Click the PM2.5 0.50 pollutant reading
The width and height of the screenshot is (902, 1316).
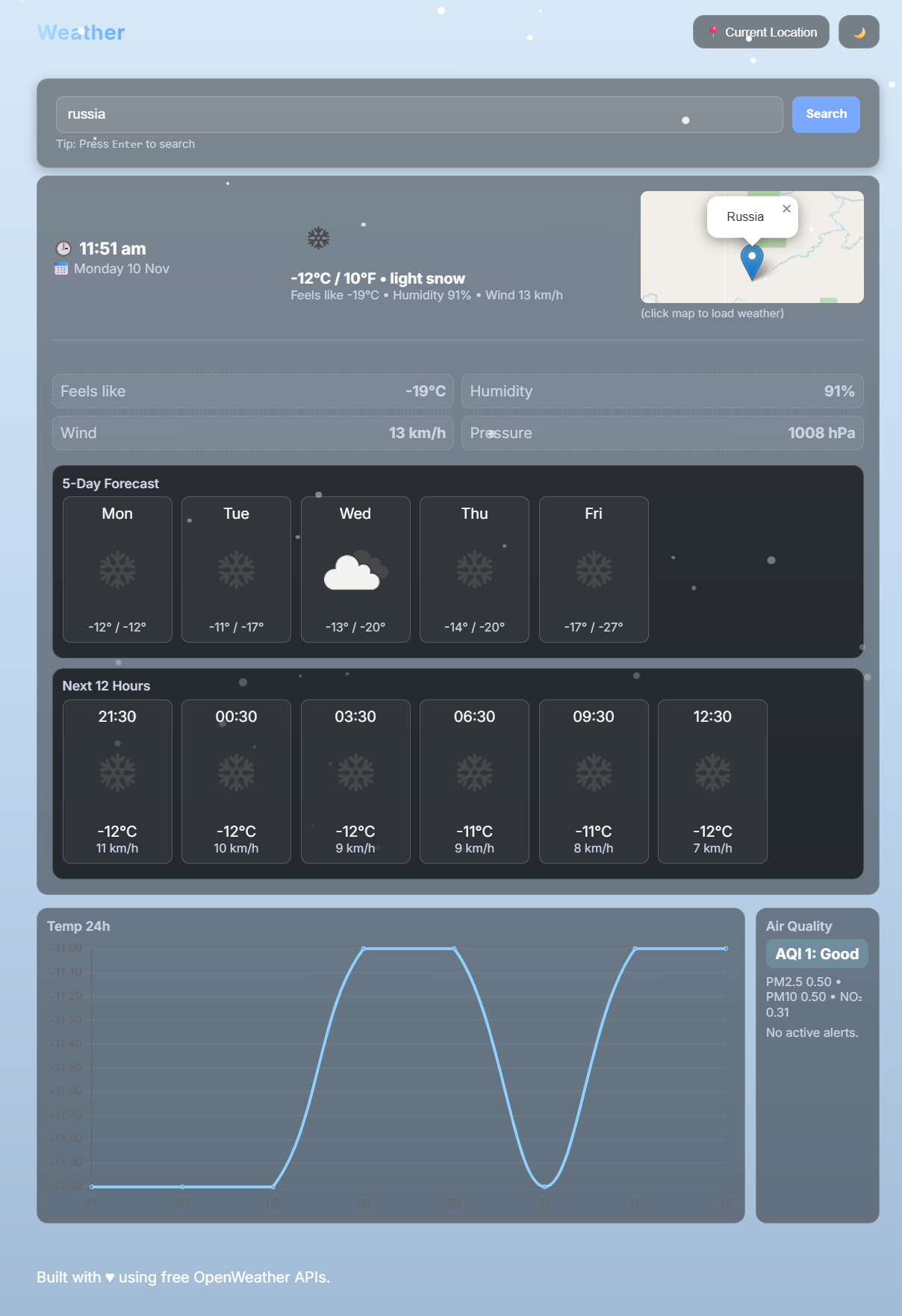[799, 982]
